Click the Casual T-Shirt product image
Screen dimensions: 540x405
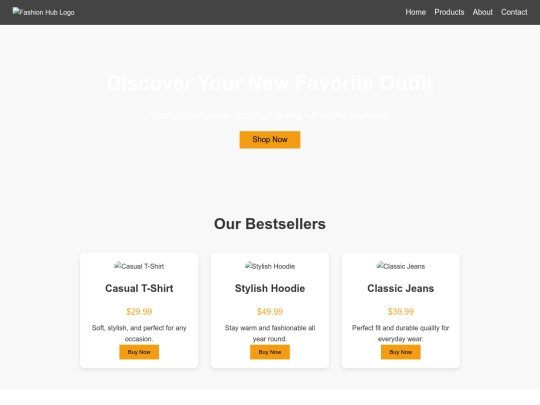[139, 266]
